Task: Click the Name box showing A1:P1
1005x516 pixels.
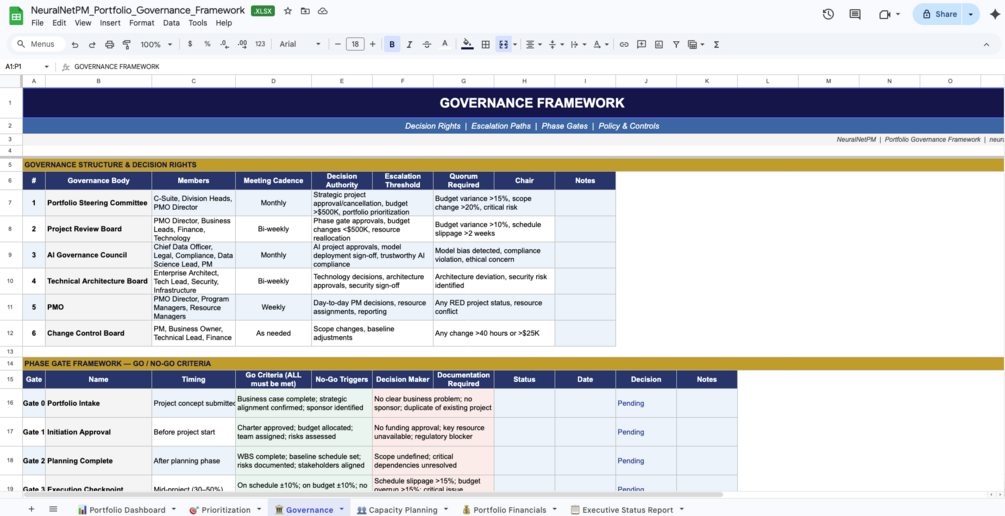Action: pos(27,67)
